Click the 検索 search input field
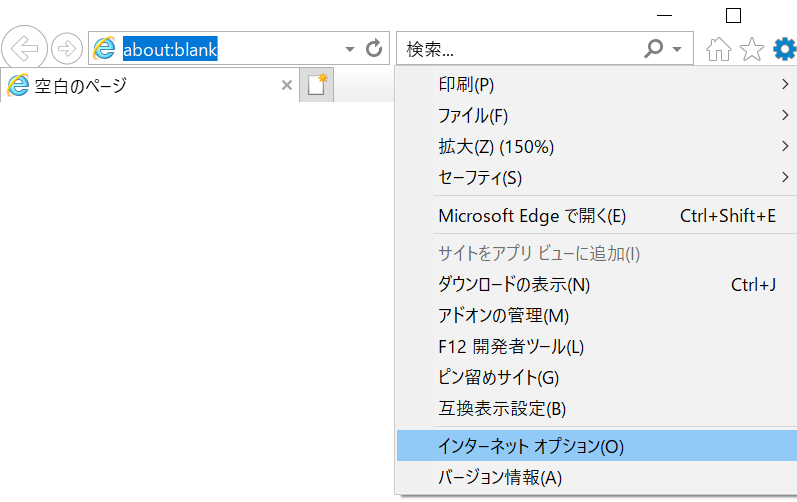Image resolution: width=797 pixels, height=502 pixels. point(520,48)
